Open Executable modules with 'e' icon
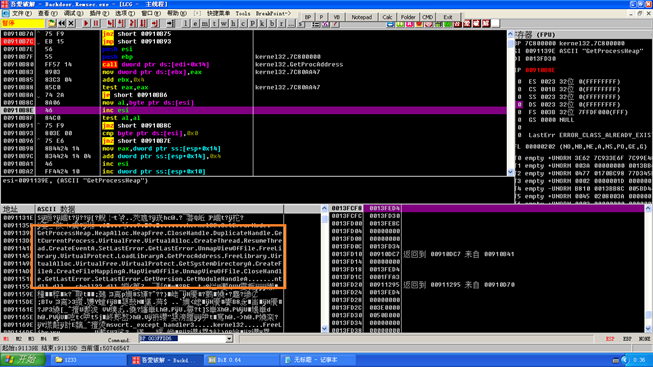 (195, 23)
